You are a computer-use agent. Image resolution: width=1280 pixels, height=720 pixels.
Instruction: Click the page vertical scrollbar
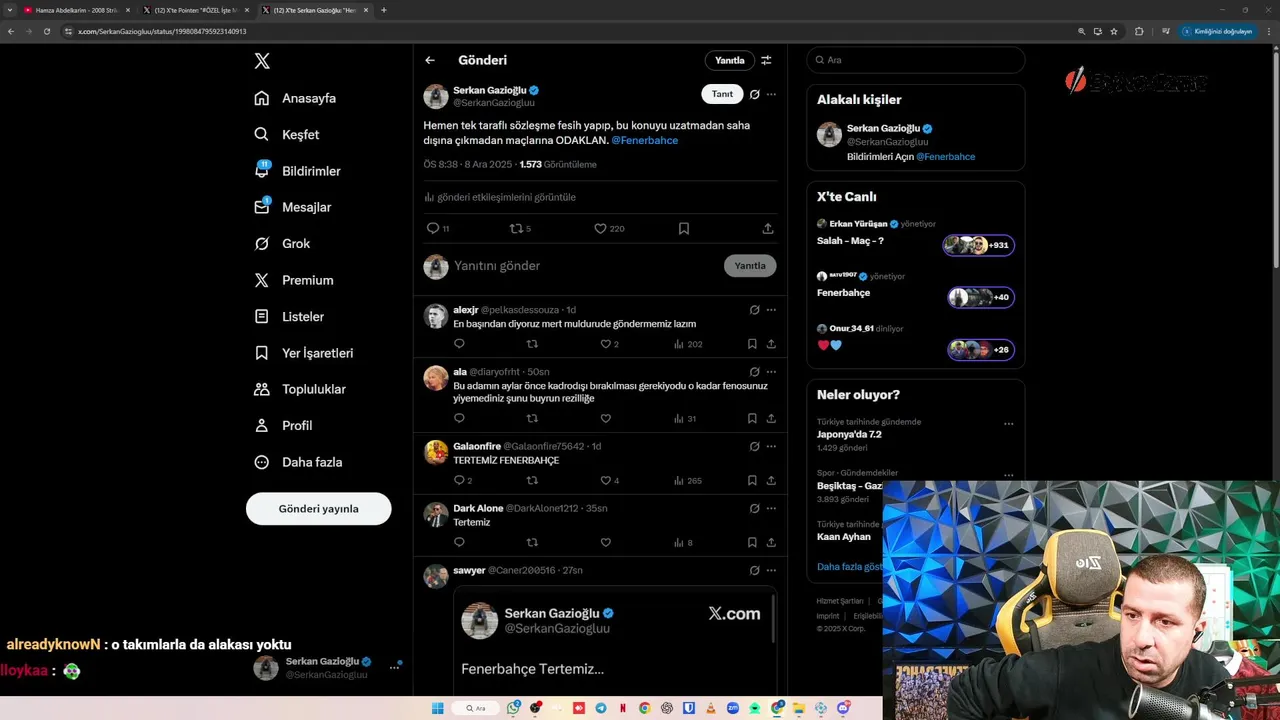[1276, 160]
